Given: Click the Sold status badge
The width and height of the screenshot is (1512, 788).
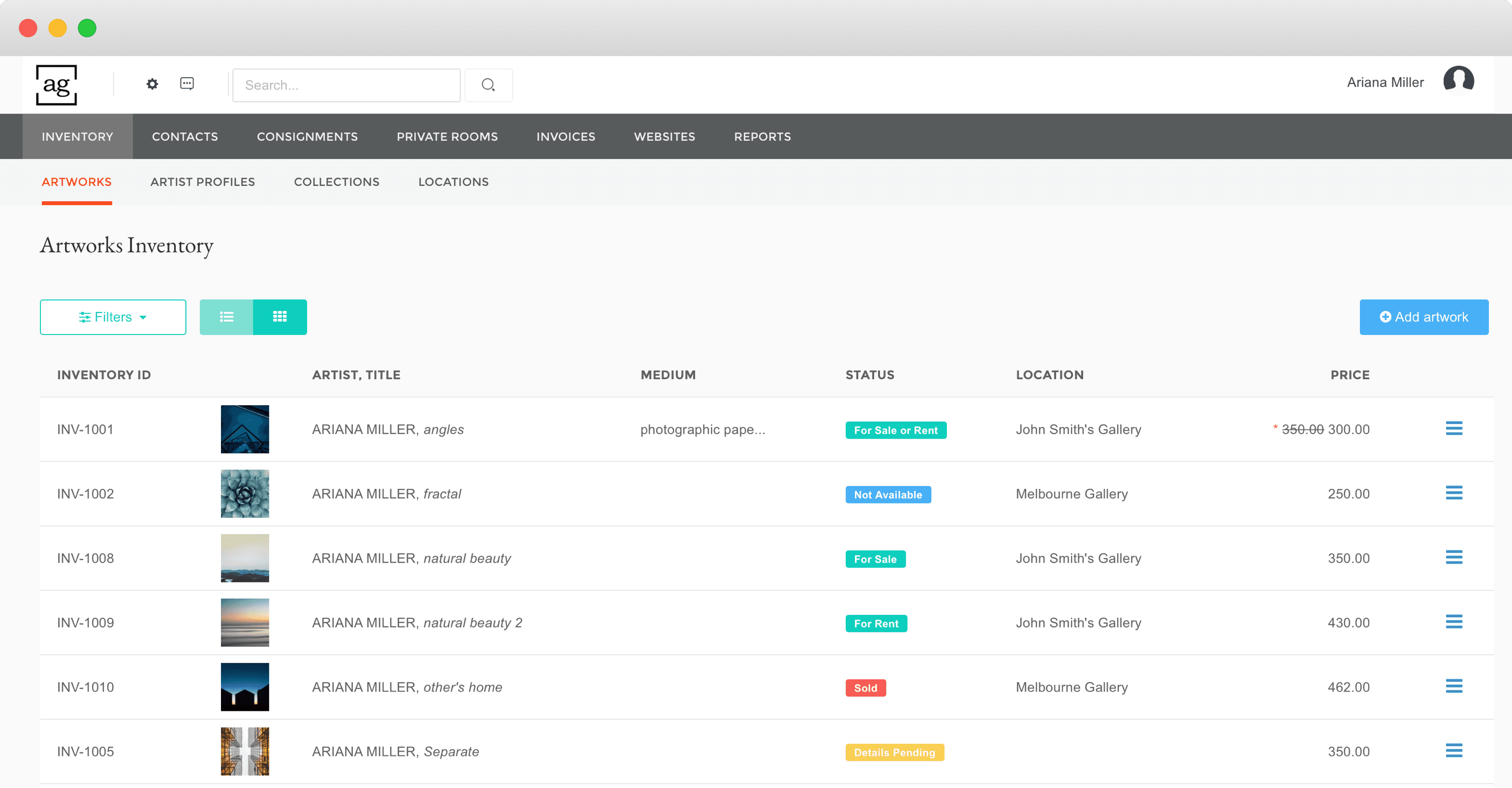Looking at the screenshot, I should coord(865,688).
